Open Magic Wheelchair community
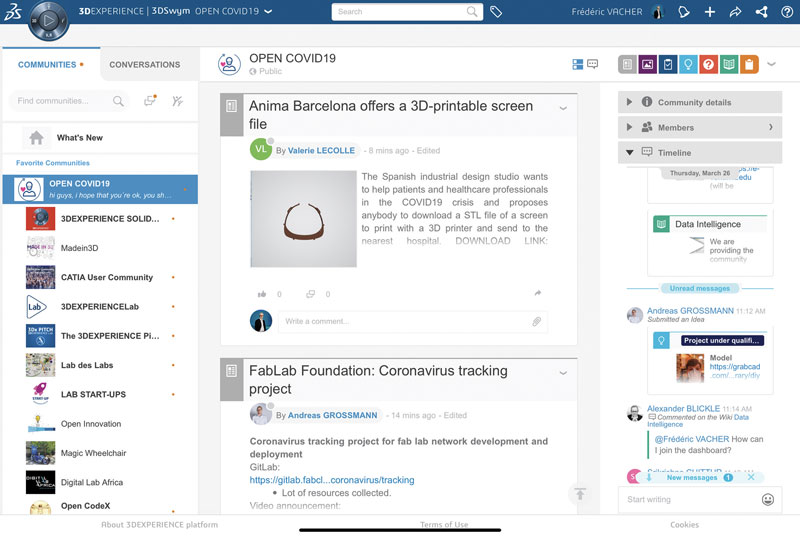The width and height of the screenshot is (800, 536). click(100, 453)
